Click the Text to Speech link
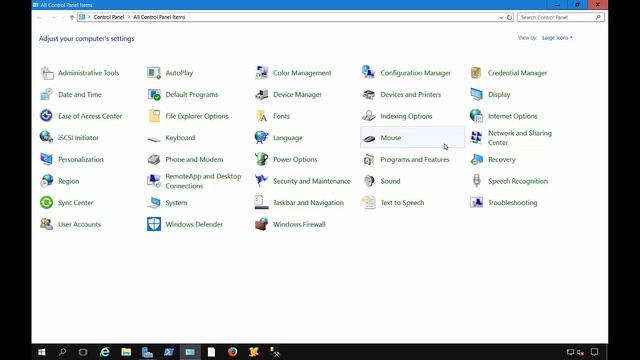 pos(402,203)
